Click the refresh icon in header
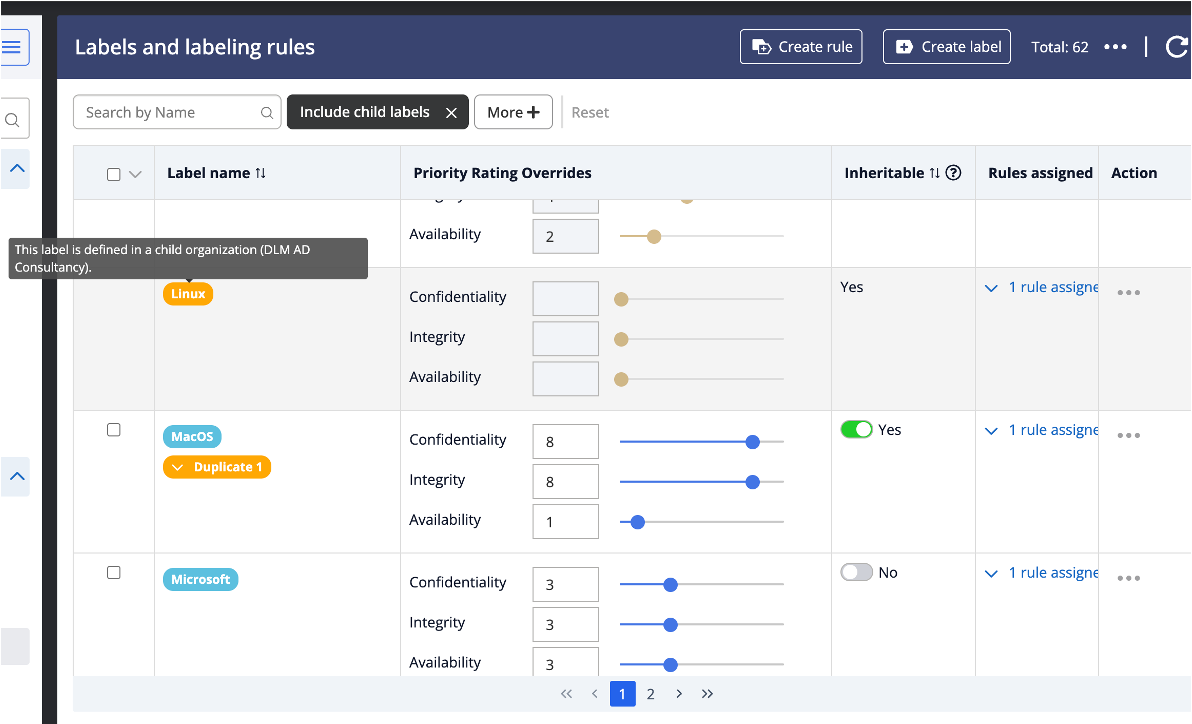Image resolution: width=1192 pixels, height=724 pixels. (1177, 47)
